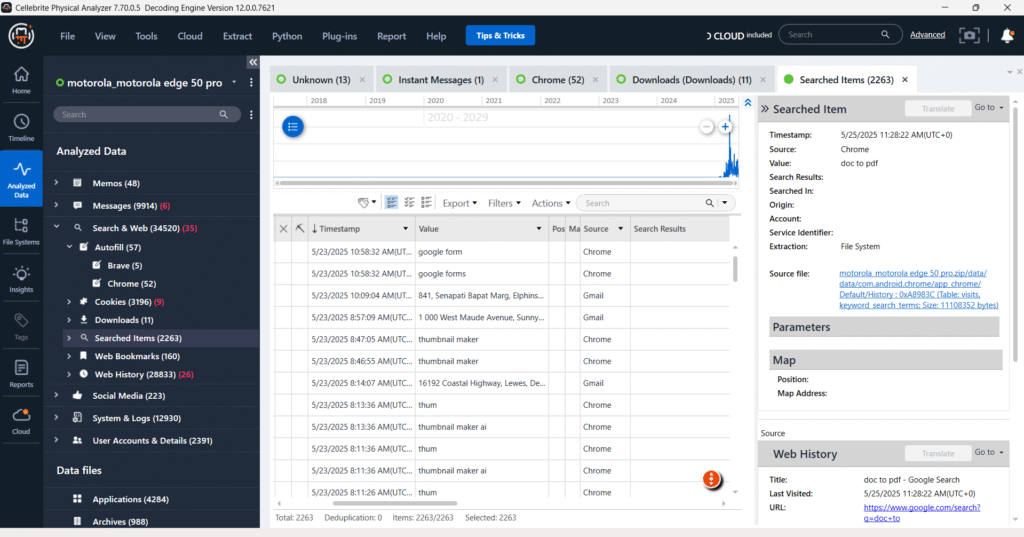Open the Go to dropdown for Searched Item
The image size is (1024, 537).
click(989, 108)
